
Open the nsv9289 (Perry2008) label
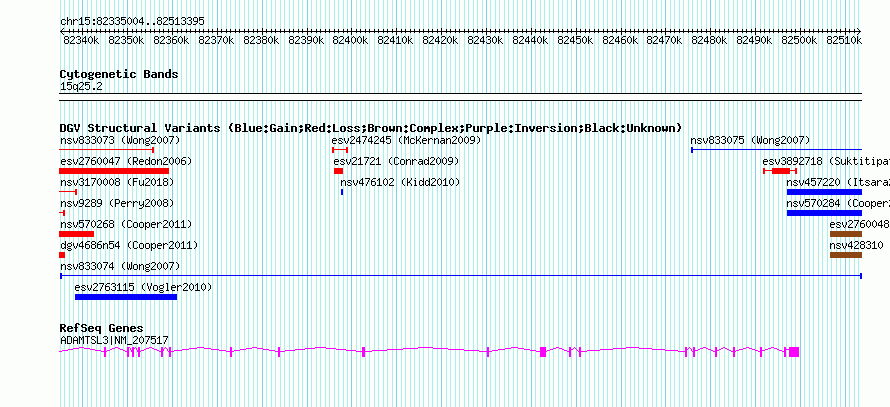[x=117, y=203]
